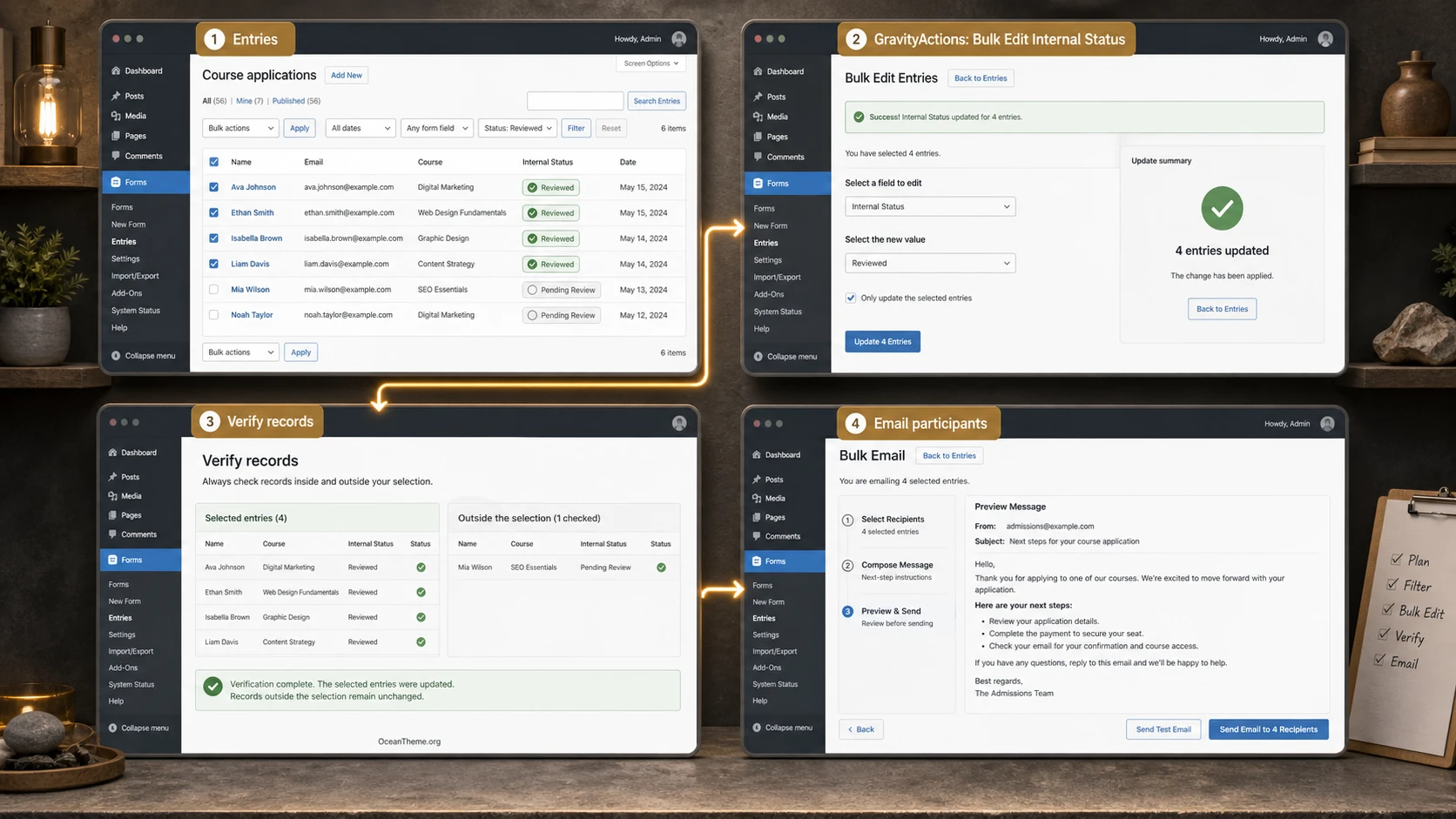
Task: Open the Comments icon in the Entries window sidebar
Action: pyautogui.click(x=116, y=156)
